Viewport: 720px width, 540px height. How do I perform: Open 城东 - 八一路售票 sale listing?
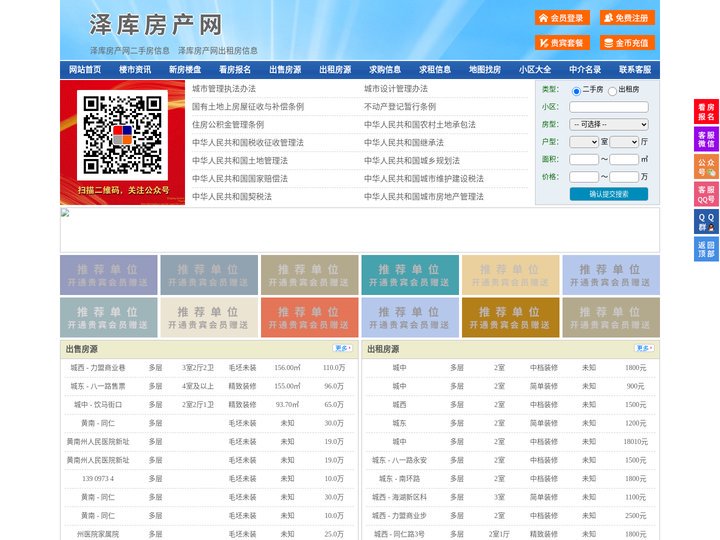pyautogui.click(x=98, y=386)
